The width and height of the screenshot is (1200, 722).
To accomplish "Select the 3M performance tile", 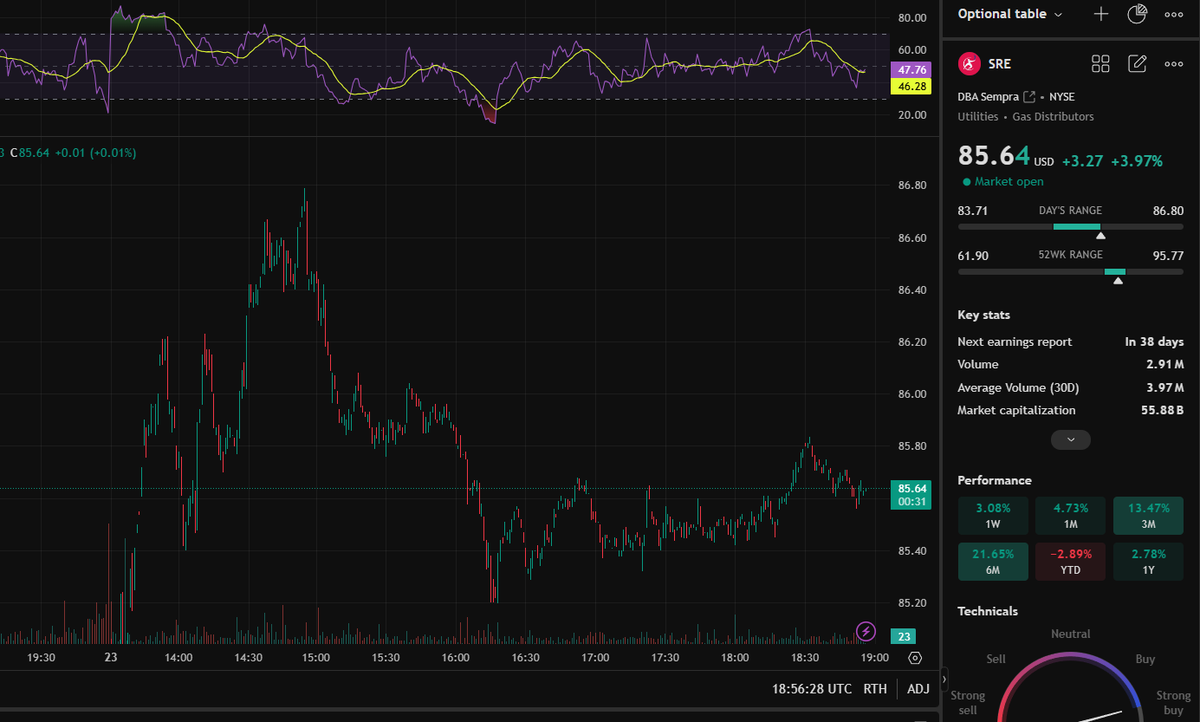I will pos(1148,515).
